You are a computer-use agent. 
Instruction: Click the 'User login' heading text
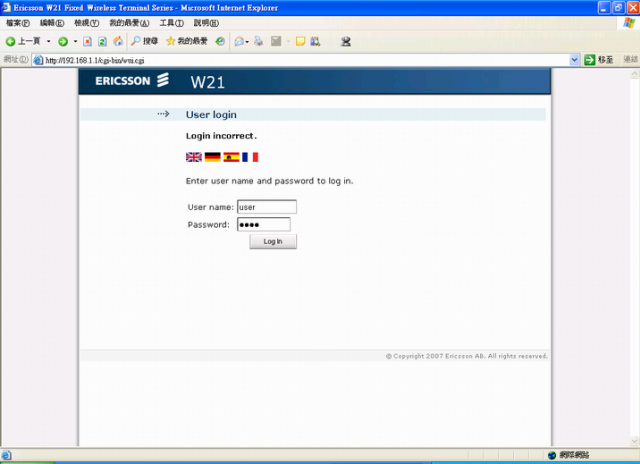pyautogui.click(x=211, y=115)
